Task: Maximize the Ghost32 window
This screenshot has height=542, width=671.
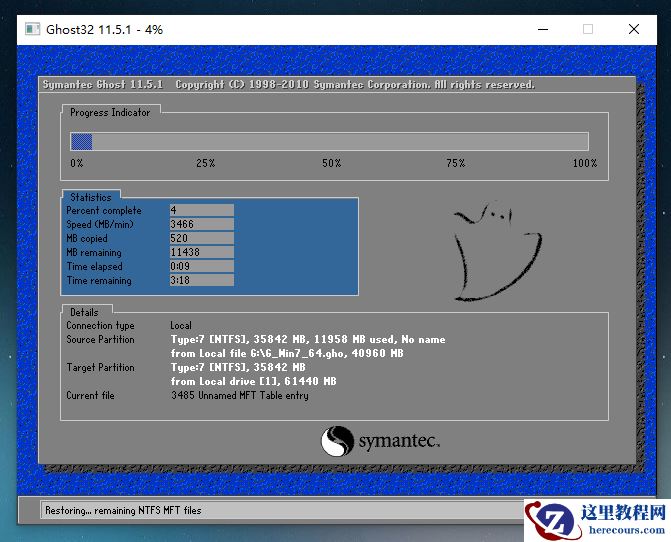Action: pyautogui.click(x=588, y=29)
